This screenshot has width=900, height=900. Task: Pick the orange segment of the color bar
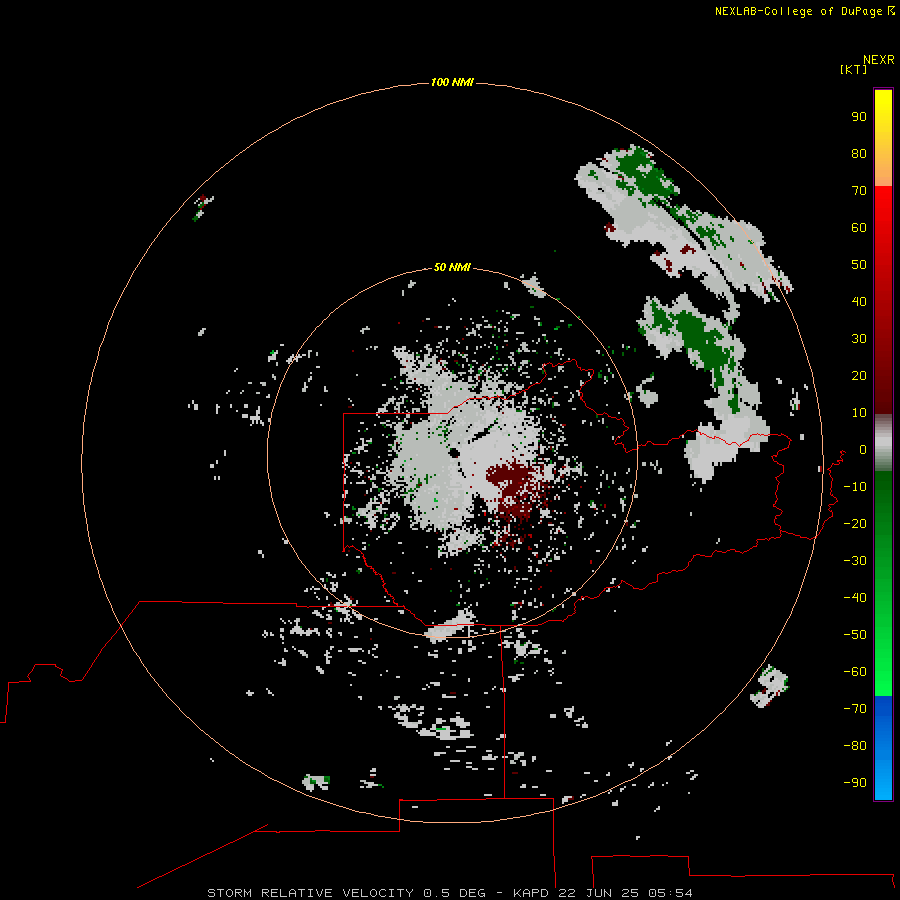pos(883,171)
